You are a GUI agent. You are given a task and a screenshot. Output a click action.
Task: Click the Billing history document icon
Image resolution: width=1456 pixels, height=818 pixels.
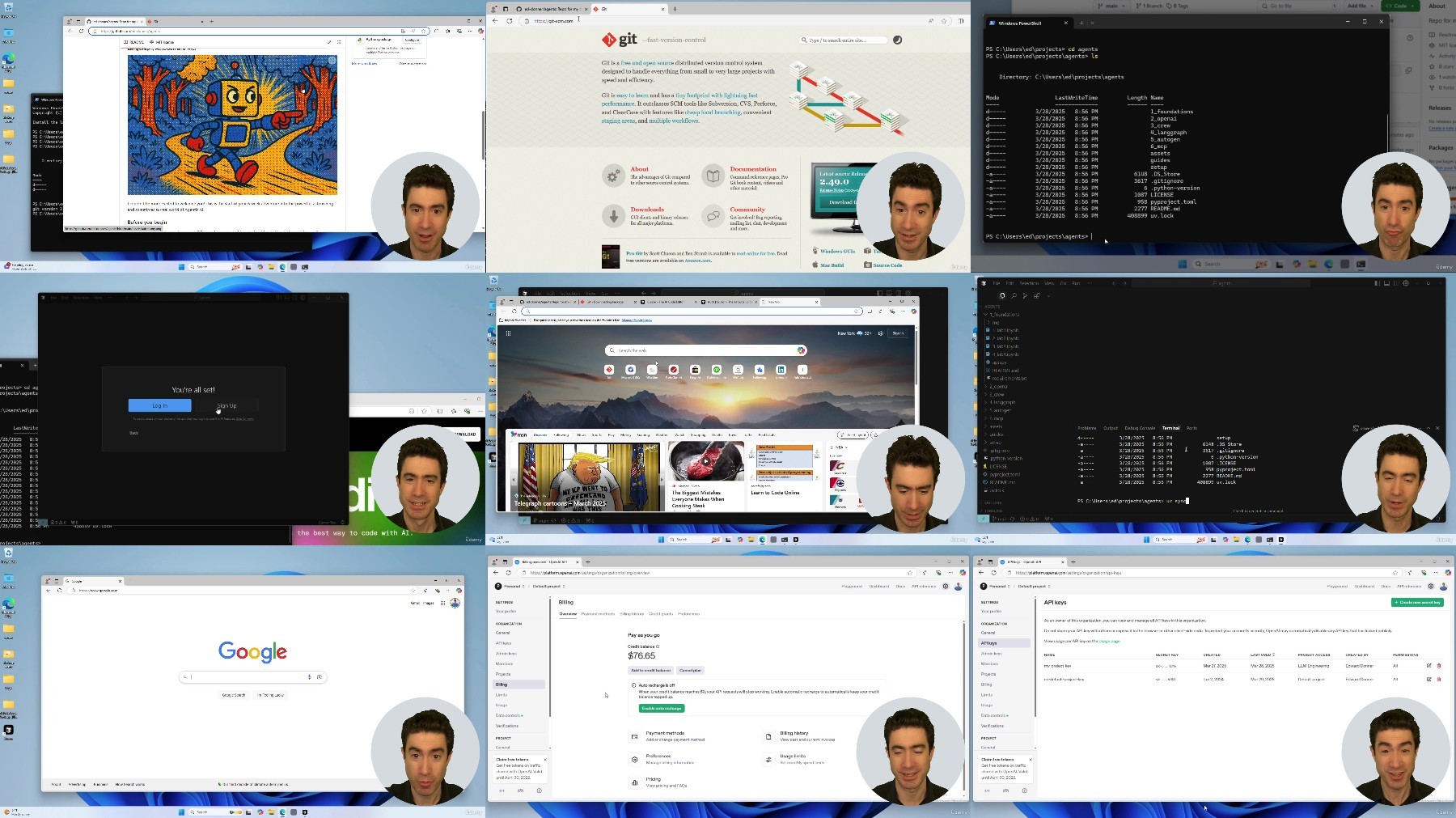768,736
